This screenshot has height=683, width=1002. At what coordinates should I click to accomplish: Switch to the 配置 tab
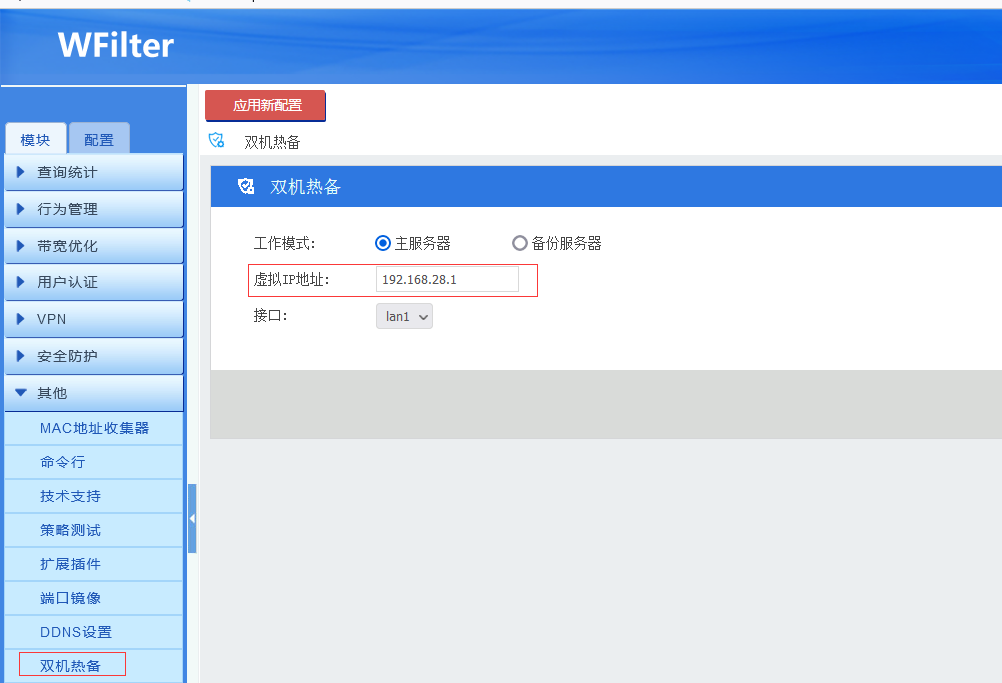(x=99, y=140)
